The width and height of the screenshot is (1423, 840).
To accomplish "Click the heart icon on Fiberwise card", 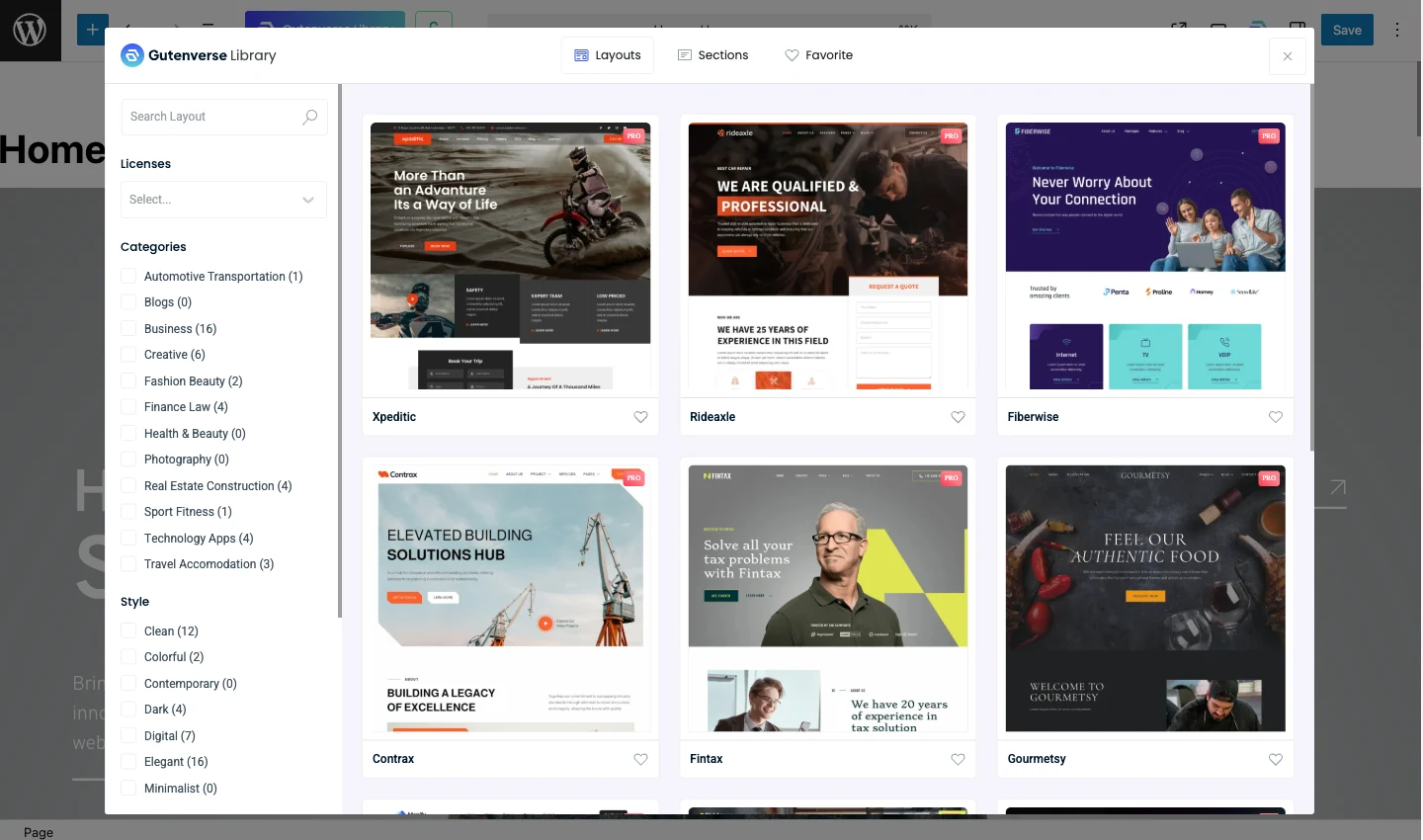I will [x=1275, y=417].
